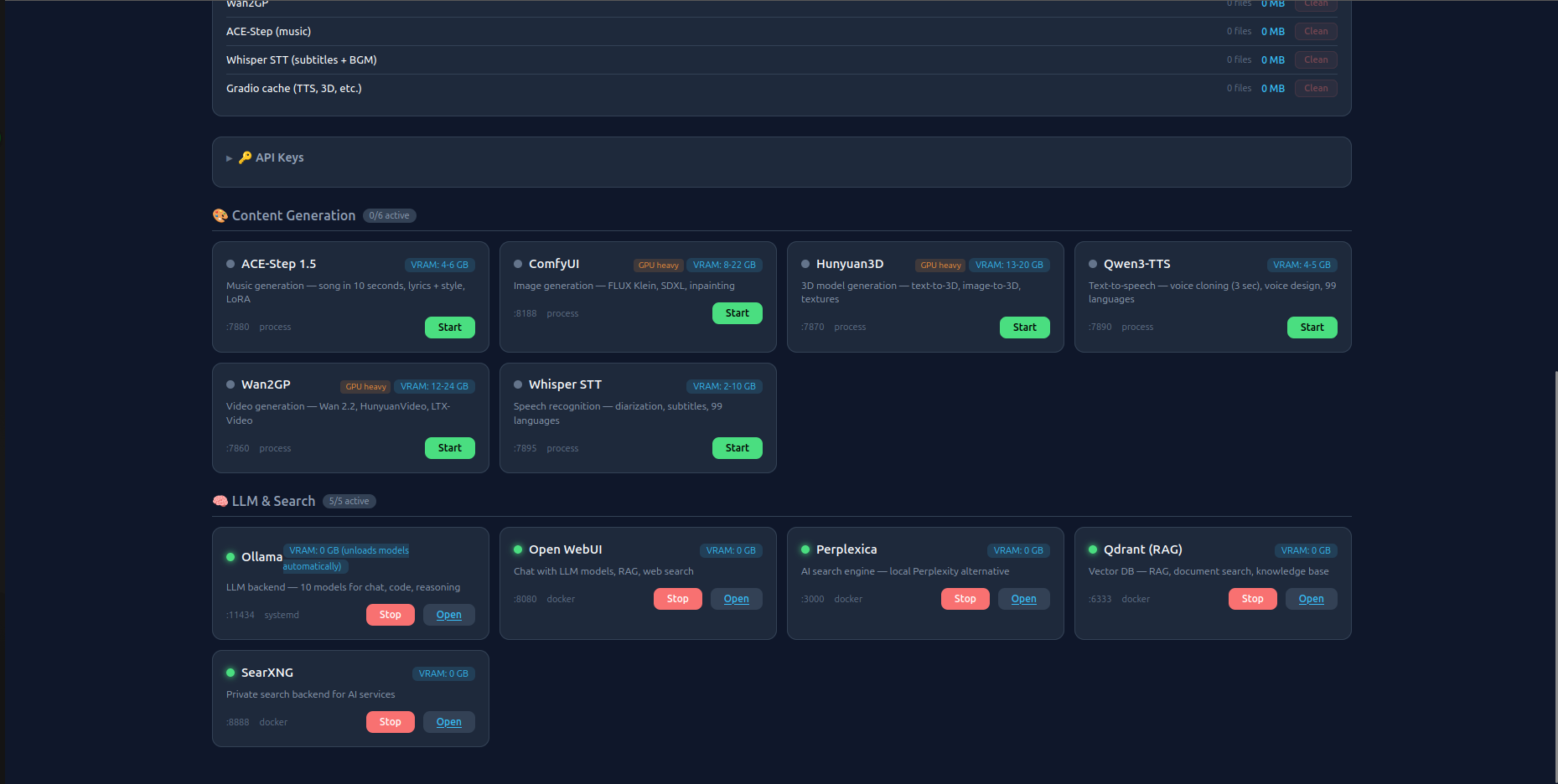Click the SearXNG VRAM: 0 GB badge
Image resolution: width=1558 pixels, height=784 pixels.
coord(444,674)
